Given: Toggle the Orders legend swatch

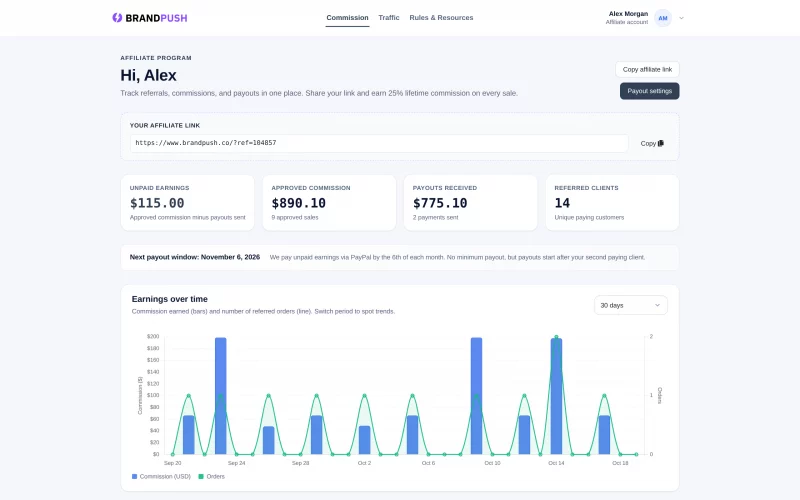Looking at the screenshot, I should click(201, 477).
